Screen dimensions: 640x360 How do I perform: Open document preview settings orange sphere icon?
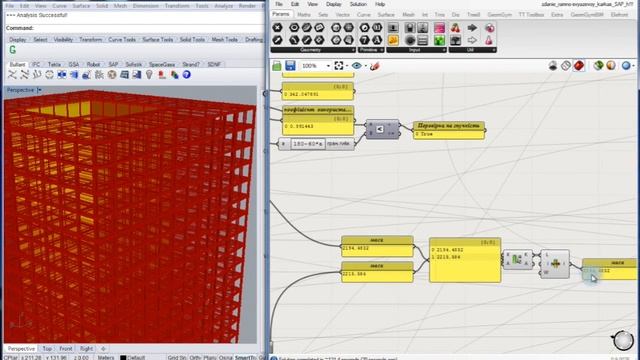tap(611, 65)
